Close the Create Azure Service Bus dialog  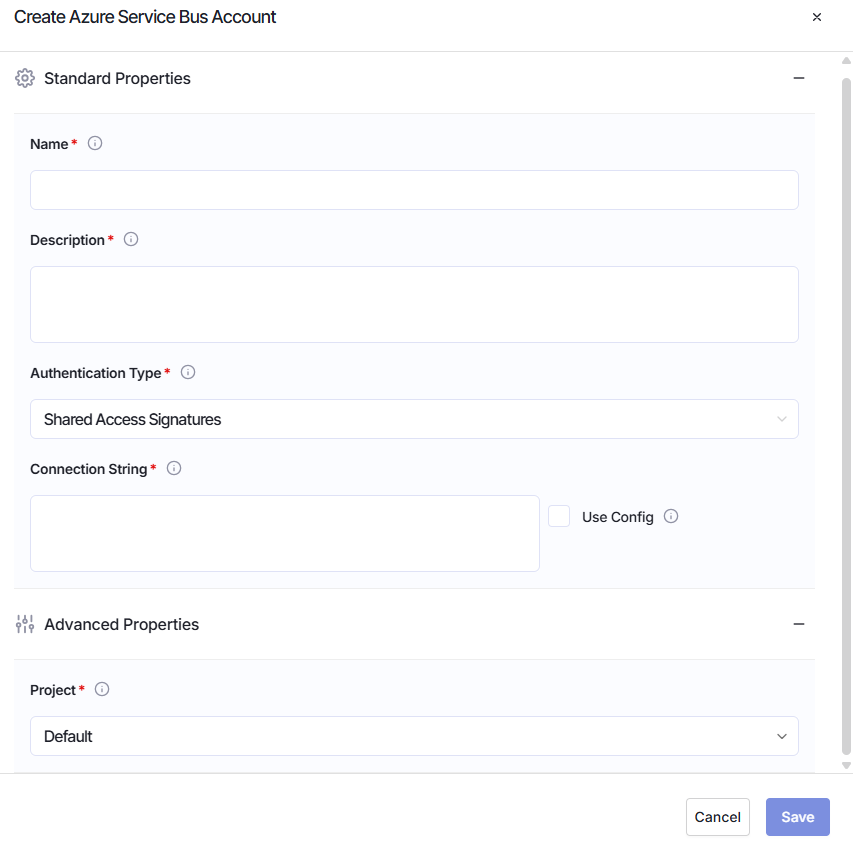coord(817,17)
